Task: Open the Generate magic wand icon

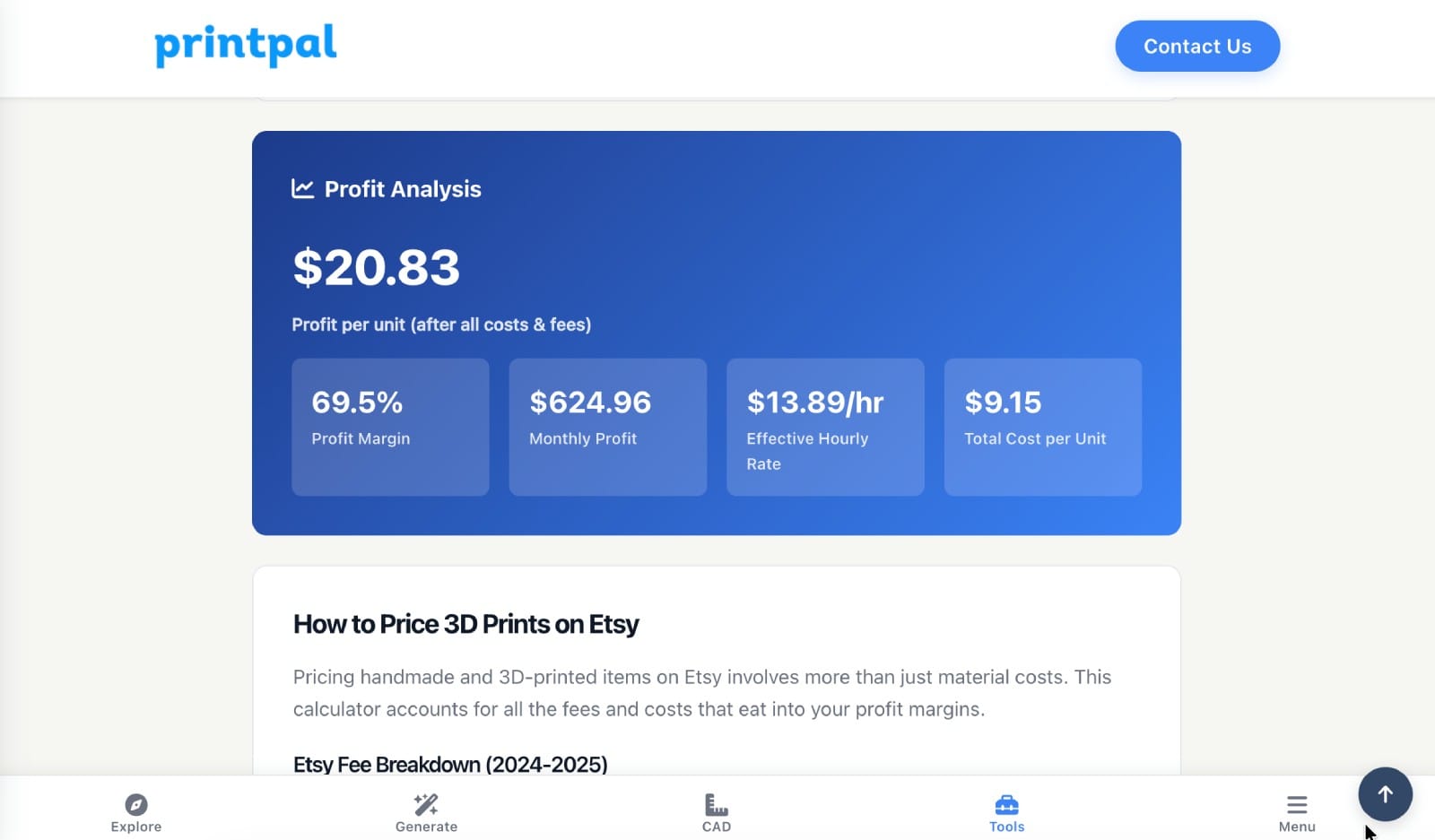Action: 426,803
